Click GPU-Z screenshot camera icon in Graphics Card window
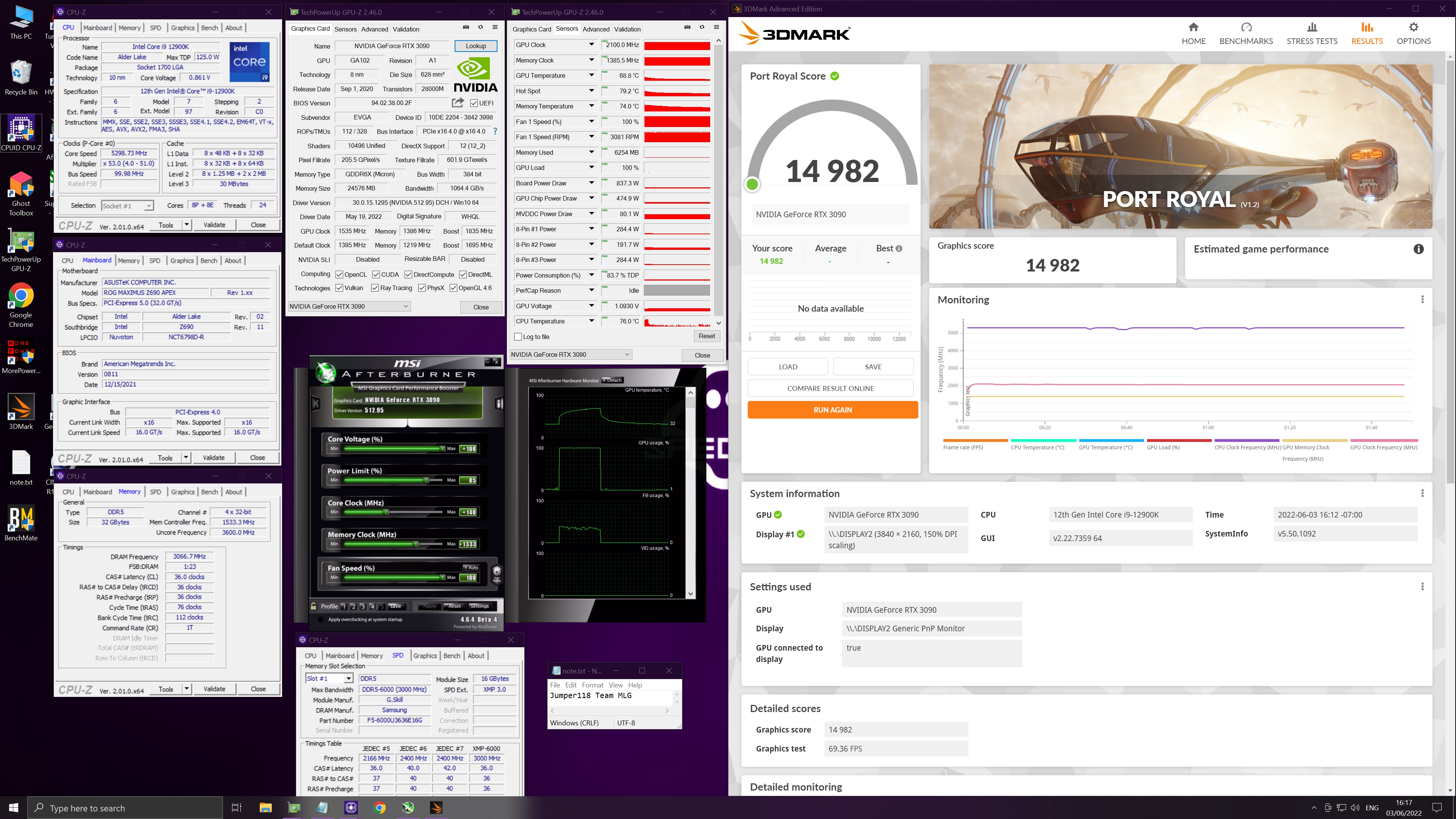The width and height of the screenshot is (1456, 819). pyautogui.click(x=466, y=27)
